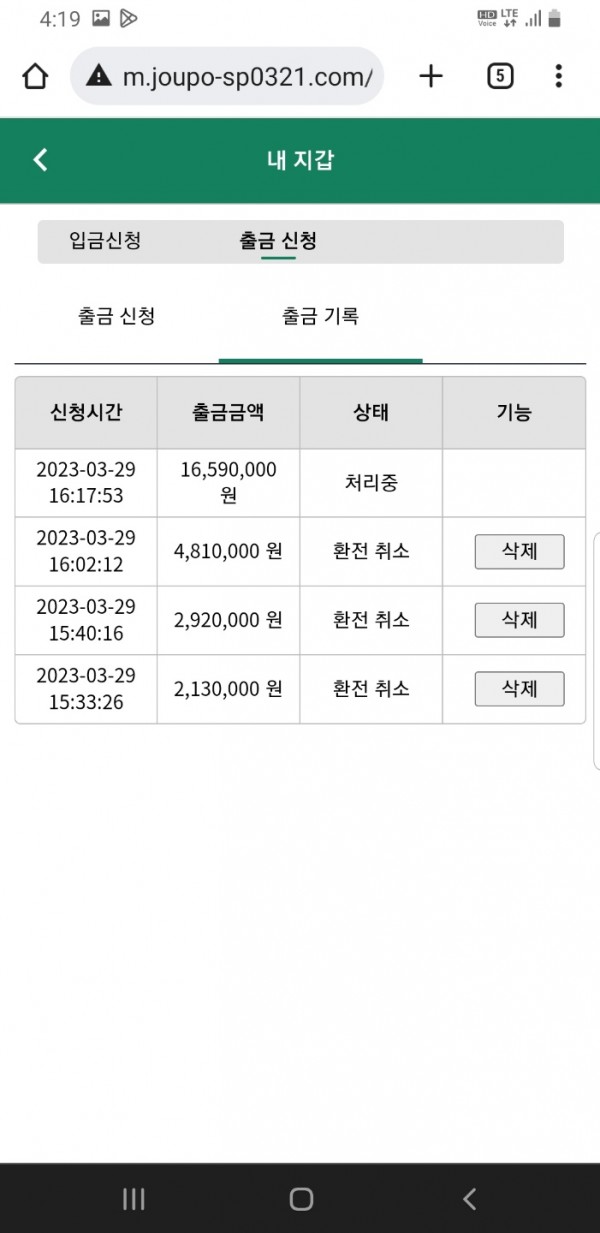The width and height of the screenshot is (600, 1233).
Task: Switch to the 입금신청 tab
Action: (x=105, y=241)
